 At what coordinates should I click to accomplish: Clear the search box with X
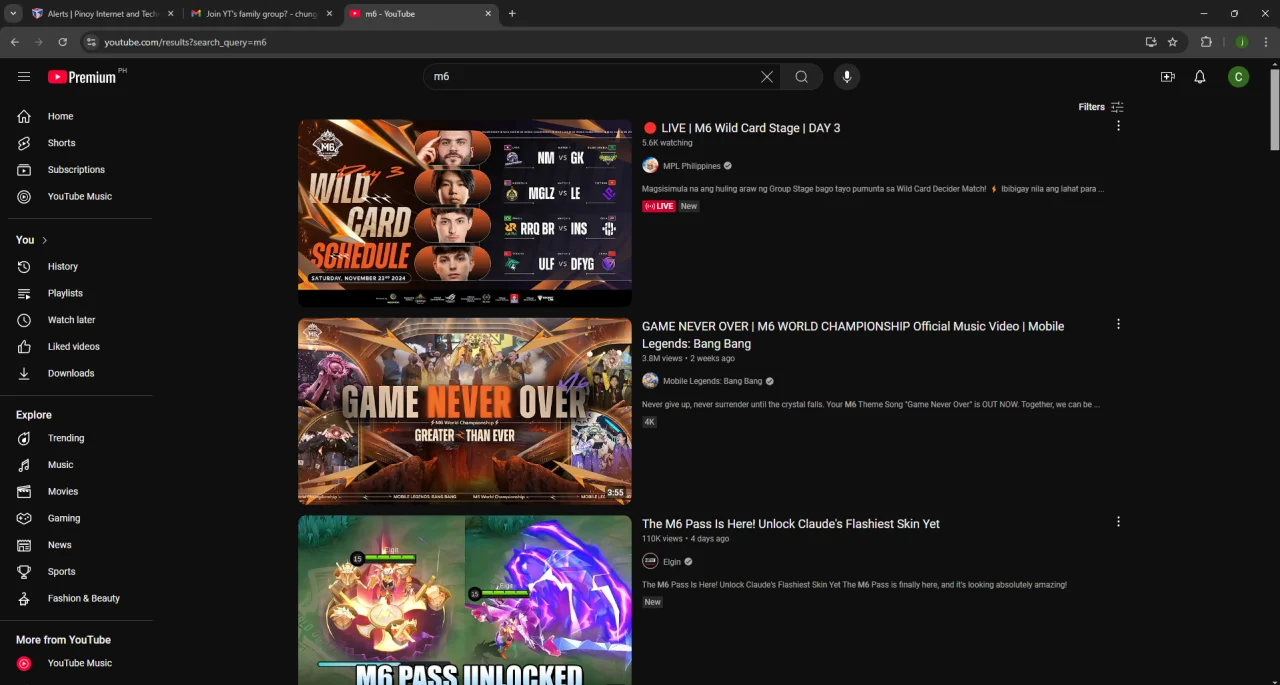pyautogui.click(x=767, y=77)
